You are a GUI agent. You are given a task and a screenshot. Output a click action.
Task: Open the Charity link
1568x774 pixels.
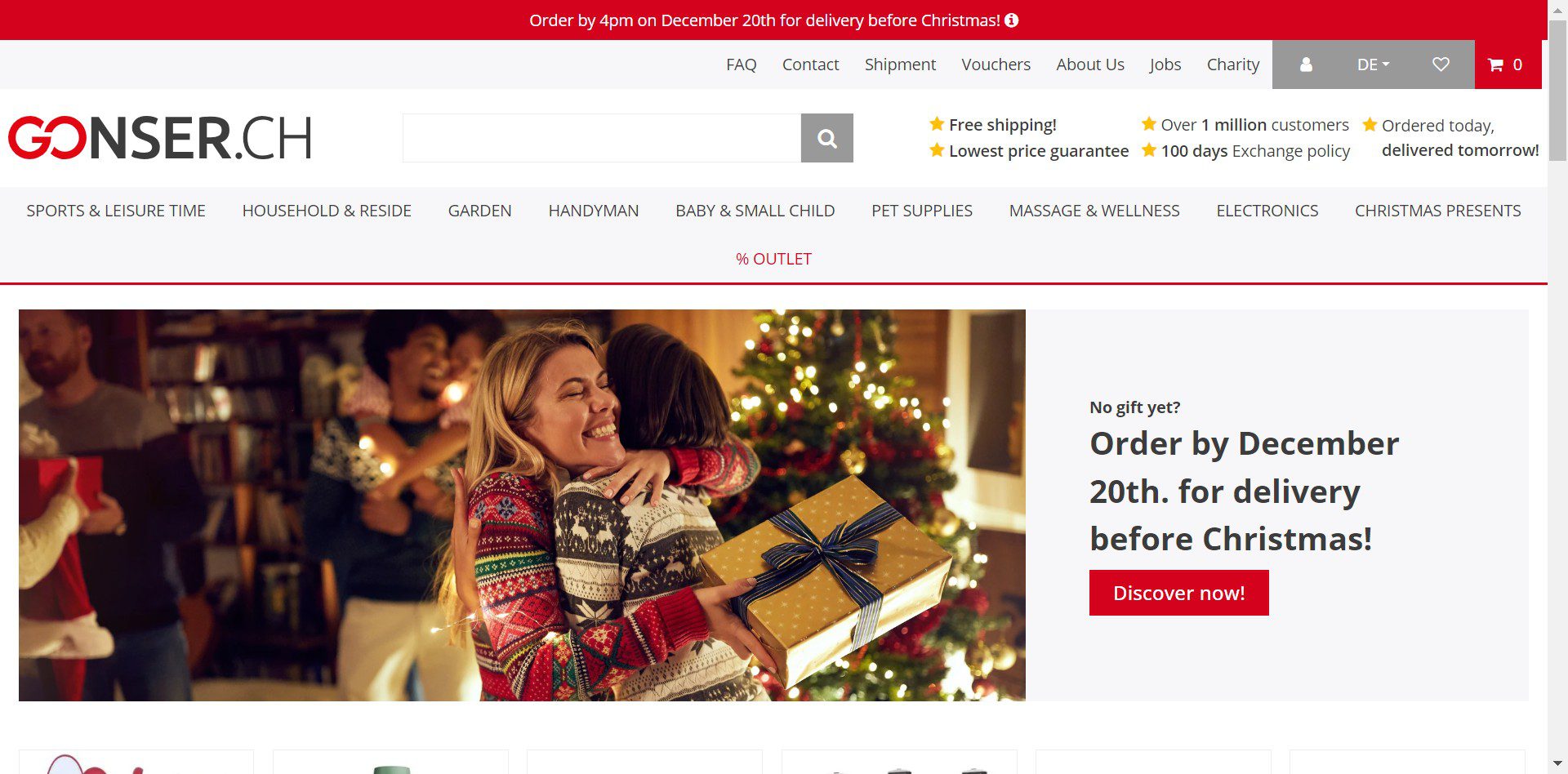(1233, 64)
